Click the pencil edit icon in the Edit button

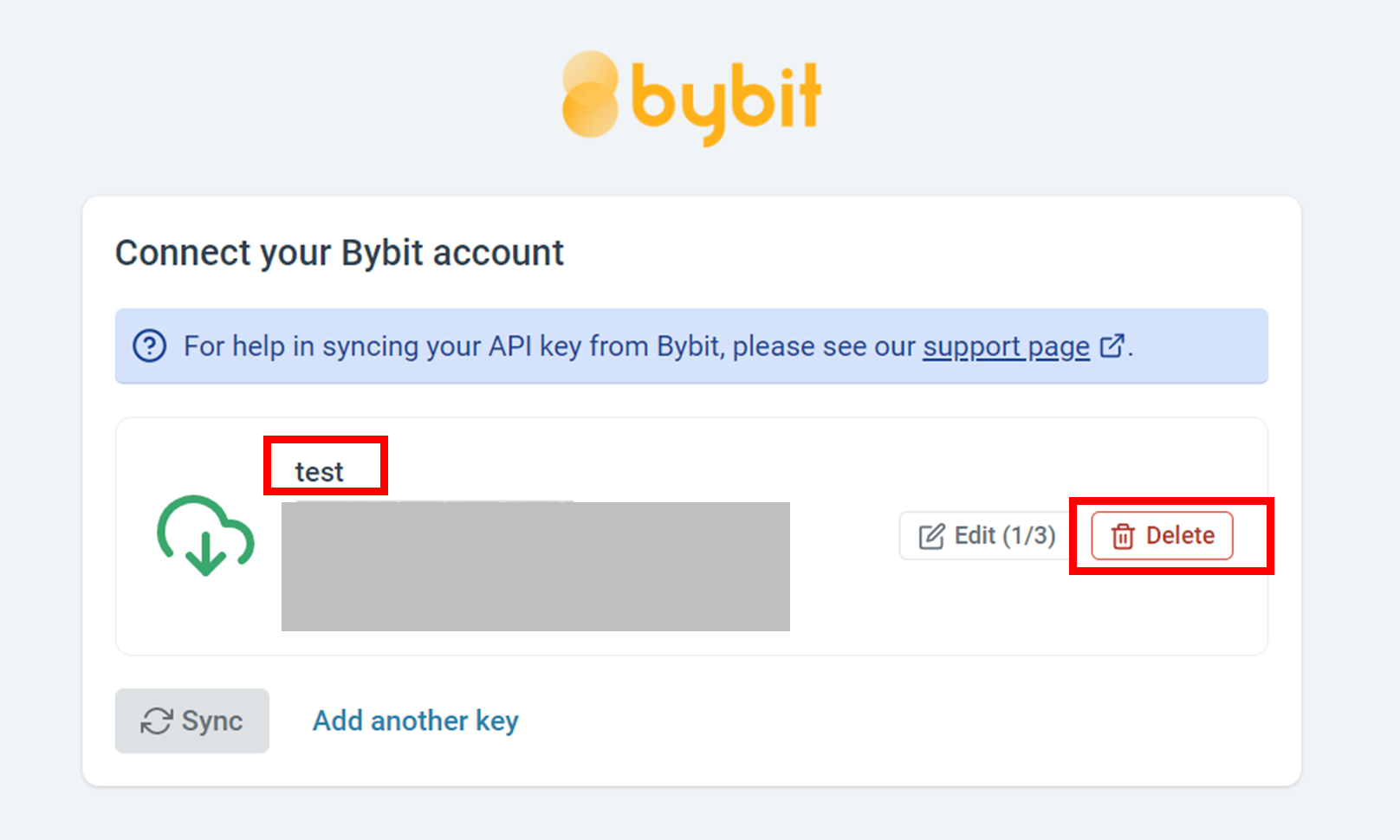click(931, 536)
